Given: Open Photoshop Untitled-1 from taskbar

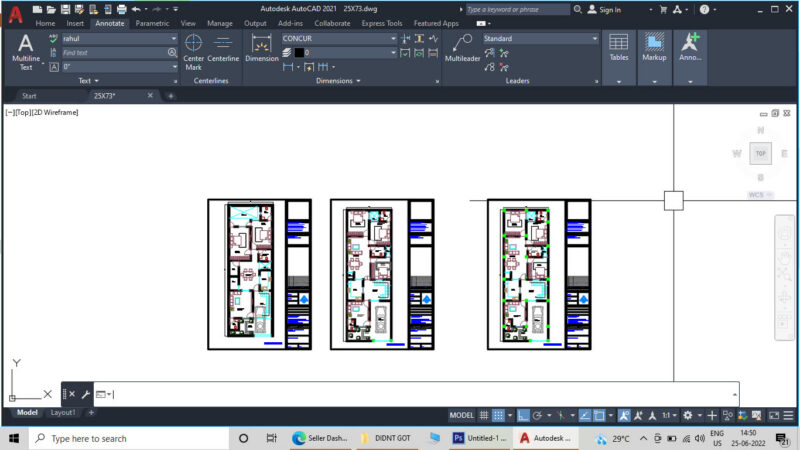Looking at the screenshot, I should (x=480, y=438).
